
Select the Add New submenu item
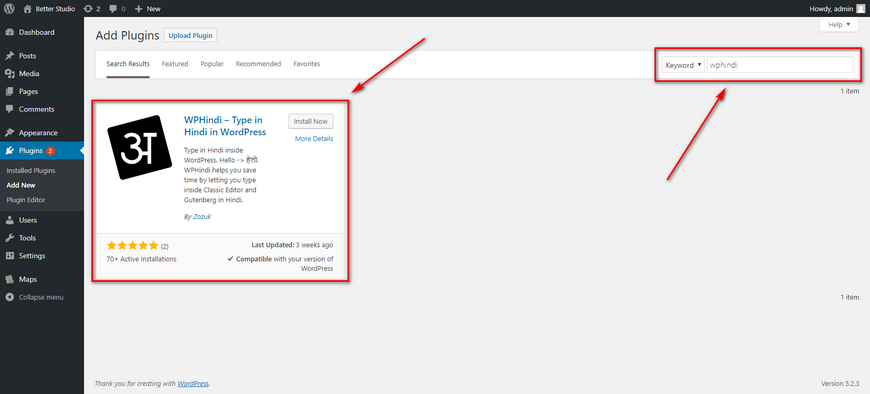pos(21,185)
